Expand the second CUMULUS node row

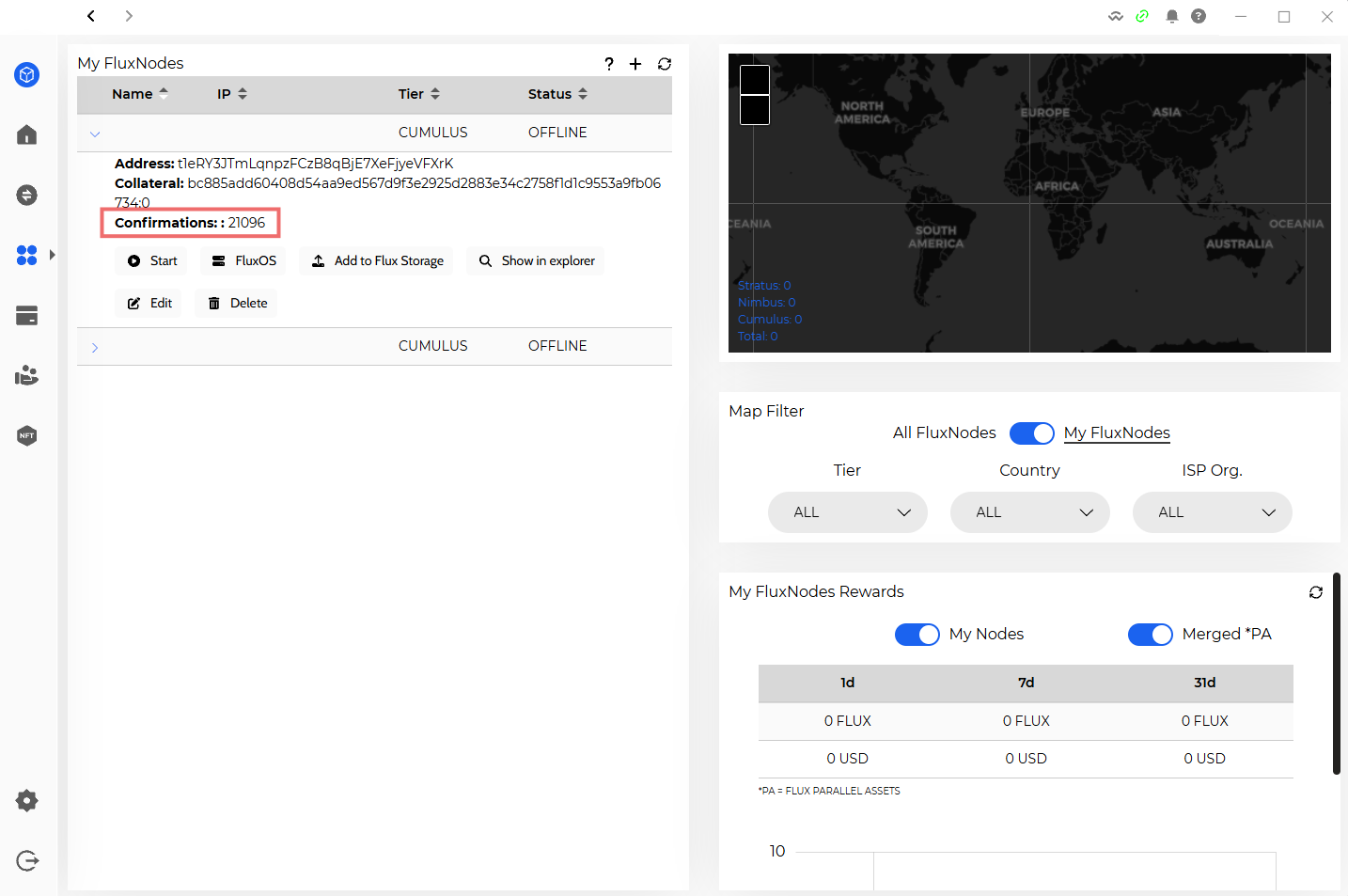tap(95, 347)
